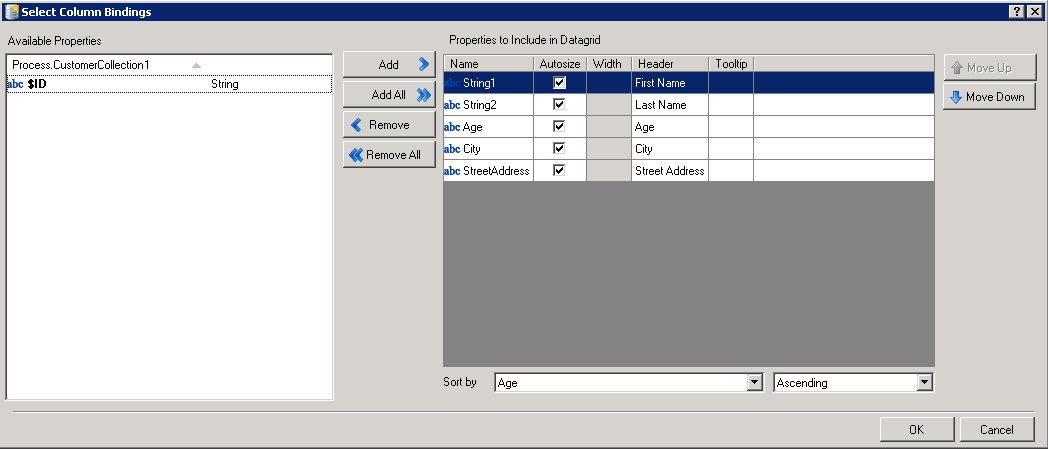1048x449 pixels.
Task: Confirm with the OK button
Action: tap(916, 429)
